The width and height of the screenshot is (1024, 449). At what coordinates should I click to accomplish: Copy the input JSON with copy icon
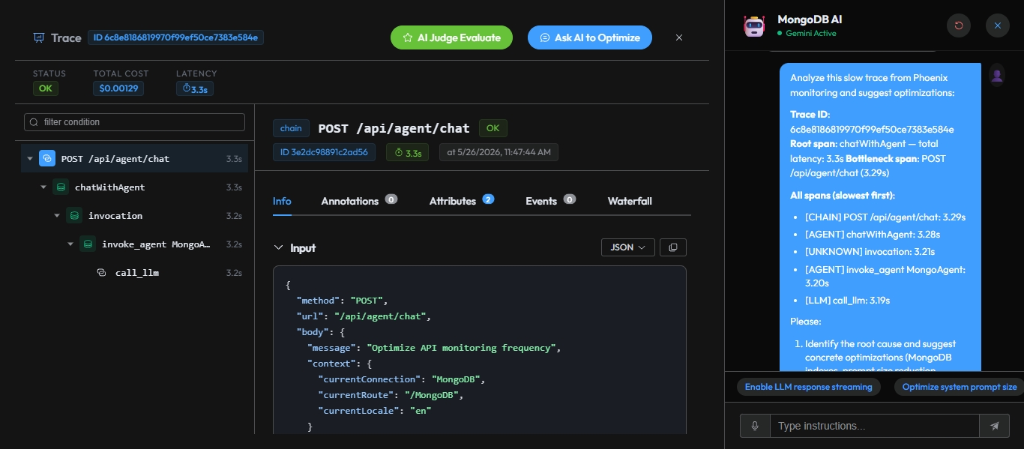tap(673, 247)
